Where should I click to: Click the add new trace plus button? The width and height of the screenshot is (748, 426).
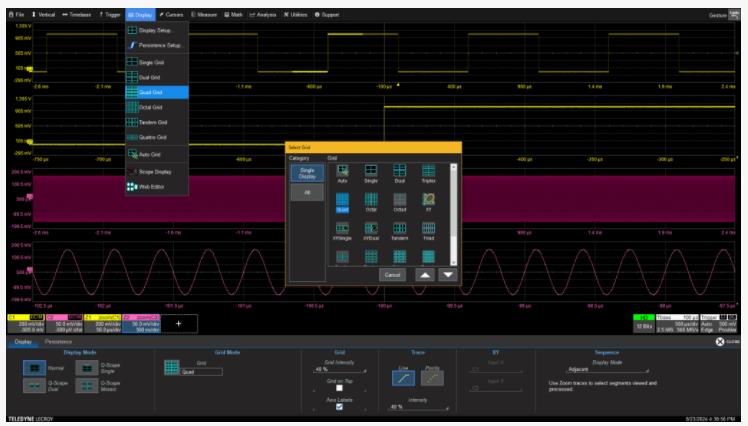tap(180, 323)
